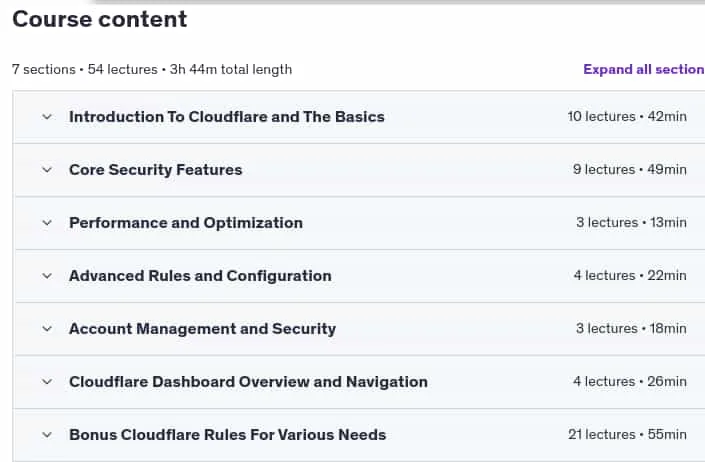Click Expand all sections link
This screenshot has width=705, height=462.
coord(644,69)
